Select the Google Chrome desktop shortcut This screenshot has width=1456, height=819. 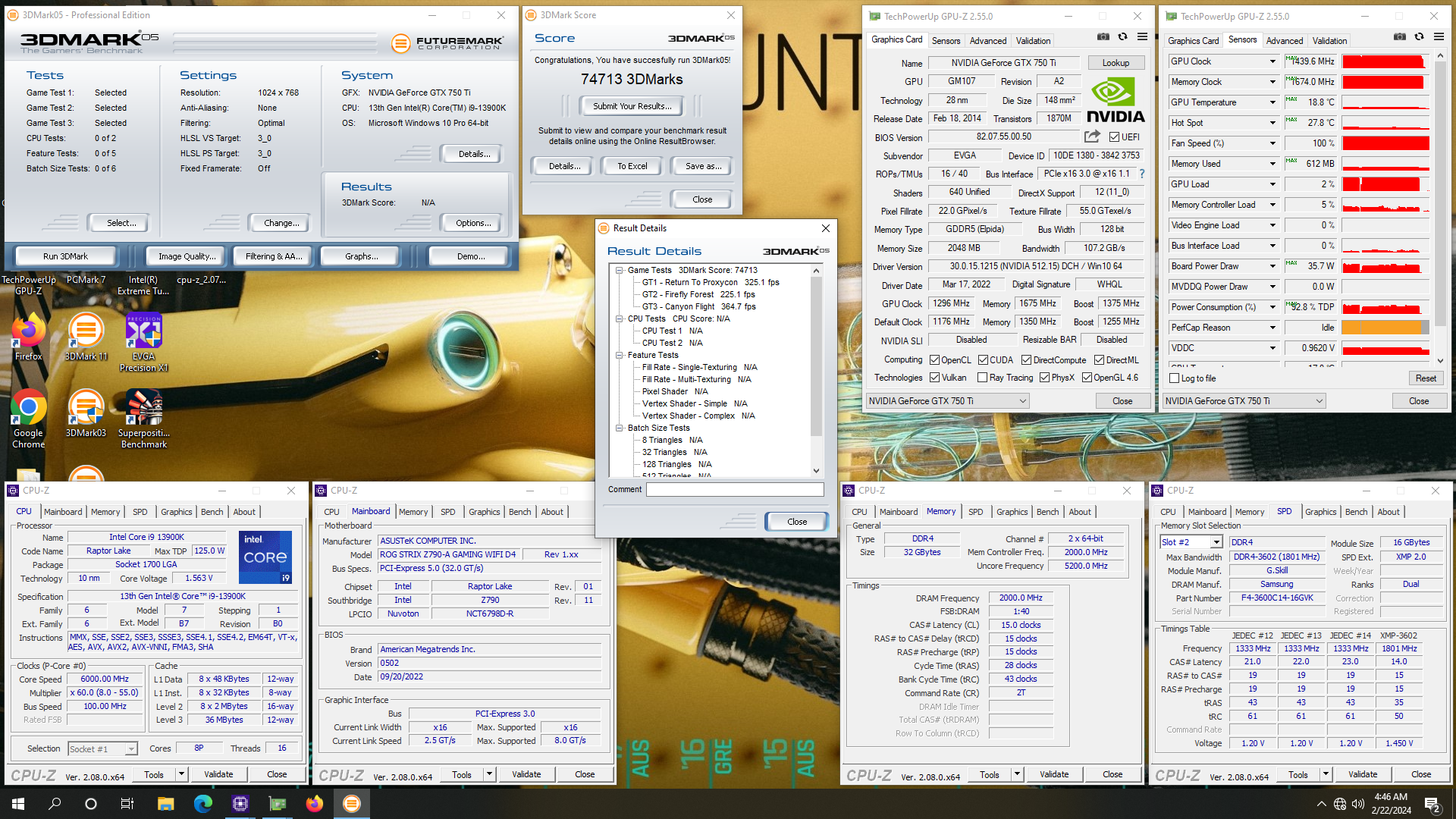click(28, 419)
